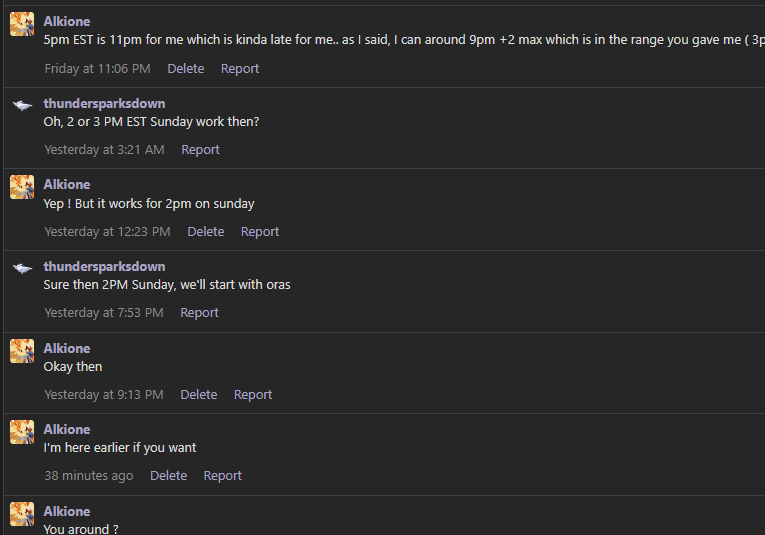Click the "Yesterday at 9:13 PM" timestamp
765x535 pixels.
click(104, 395)
